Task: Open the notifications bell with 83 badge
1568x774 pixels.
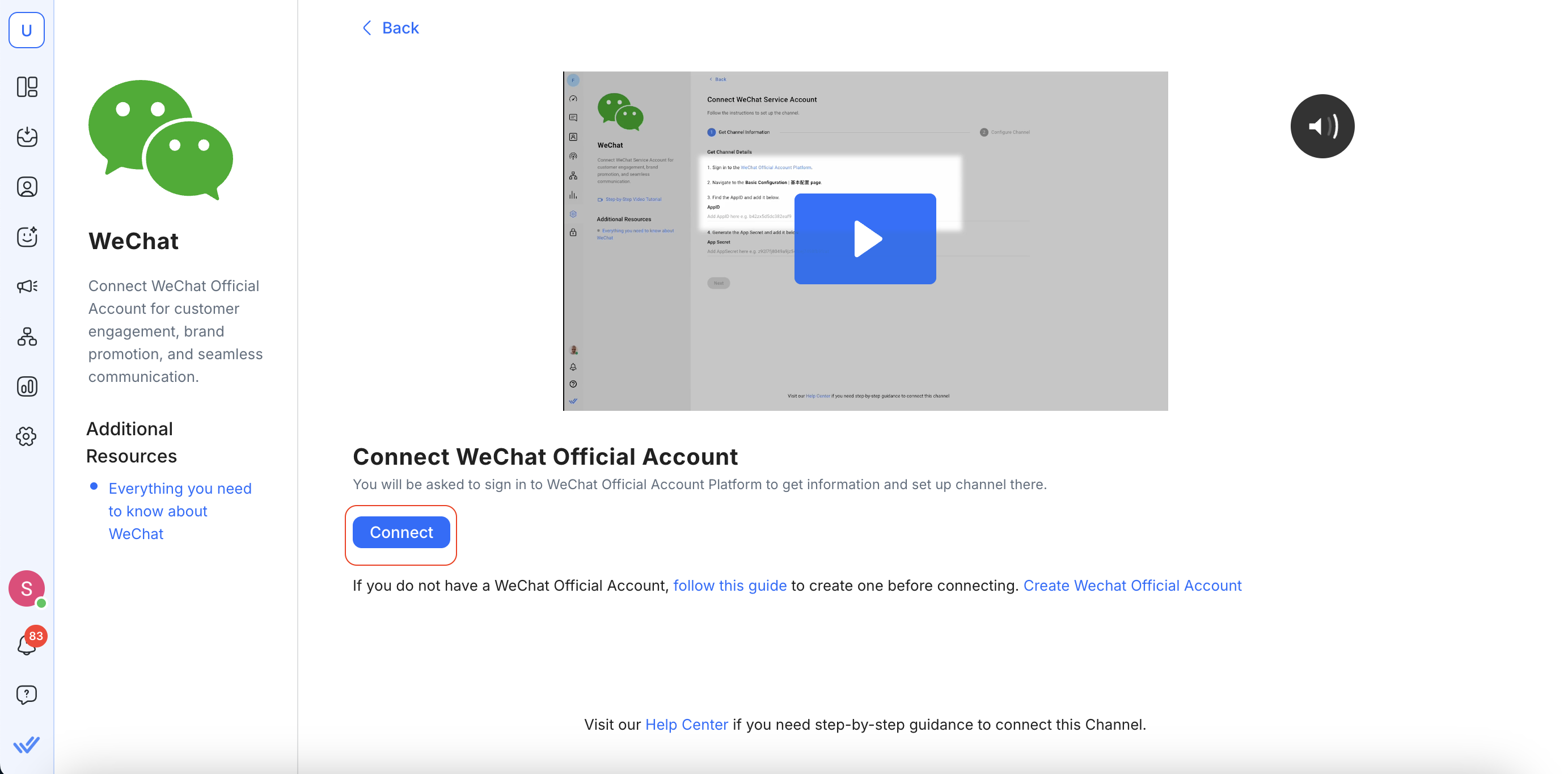Action: coord(27,644)
